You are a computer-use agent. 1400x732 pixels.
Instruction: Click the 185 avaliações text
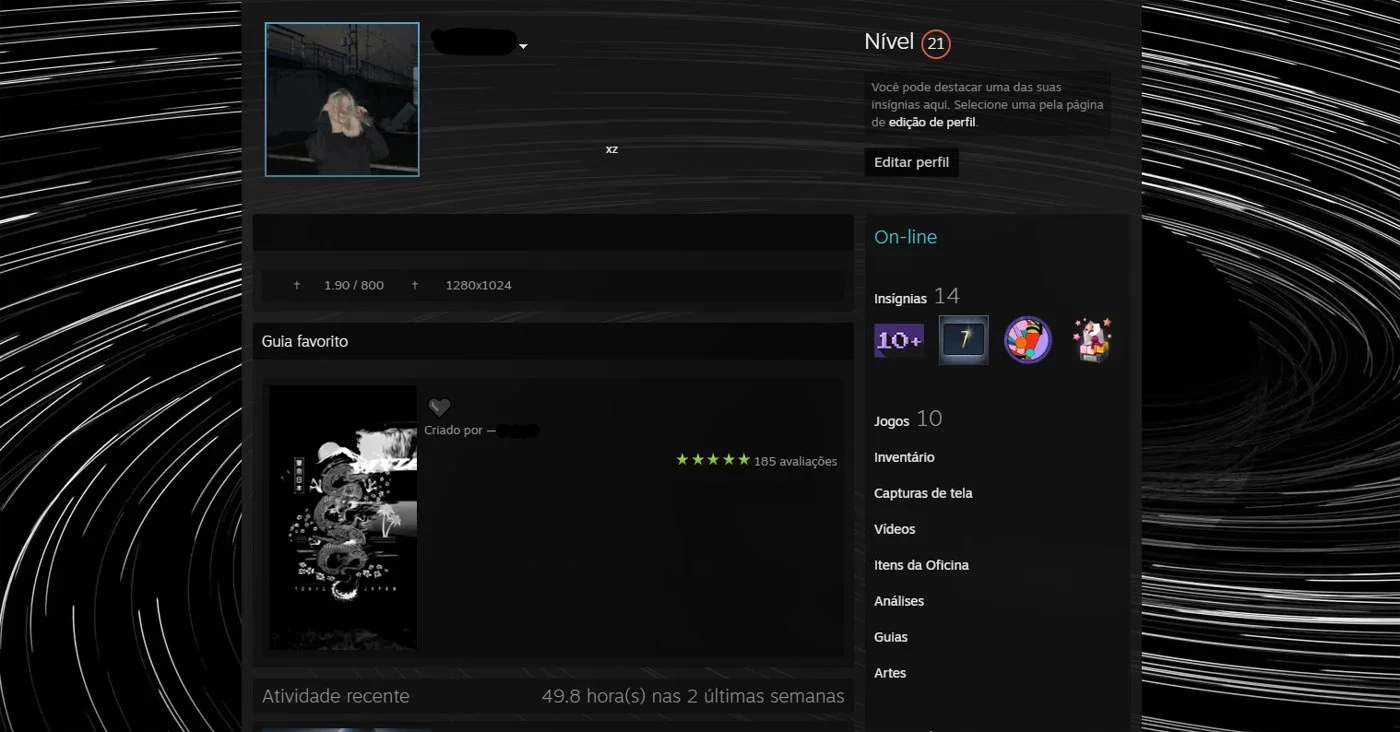(795, 461)
